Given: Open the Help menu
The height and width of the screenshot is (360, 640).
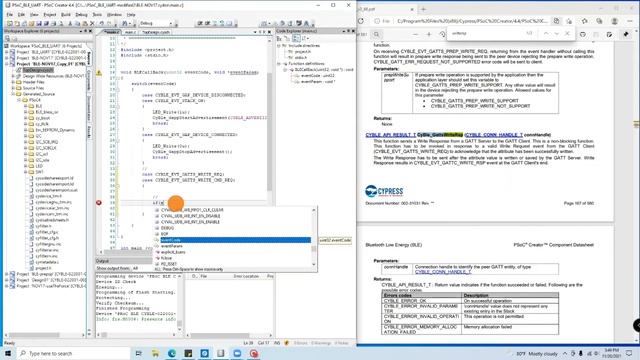Looking at the screenshot, I should 131,15.
